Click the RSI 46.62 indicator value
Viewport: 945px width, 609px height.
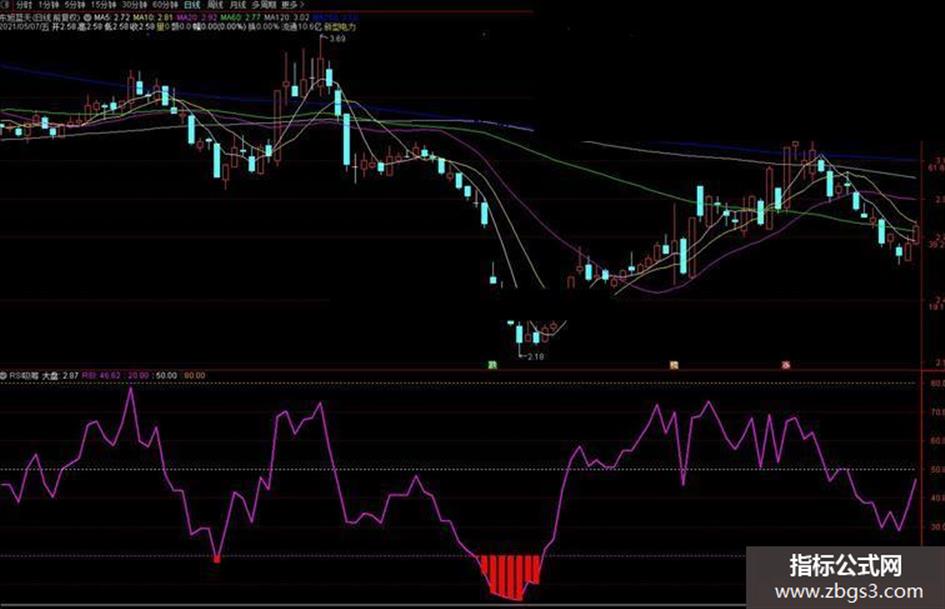pyautogui.click(x=101, y=375)
